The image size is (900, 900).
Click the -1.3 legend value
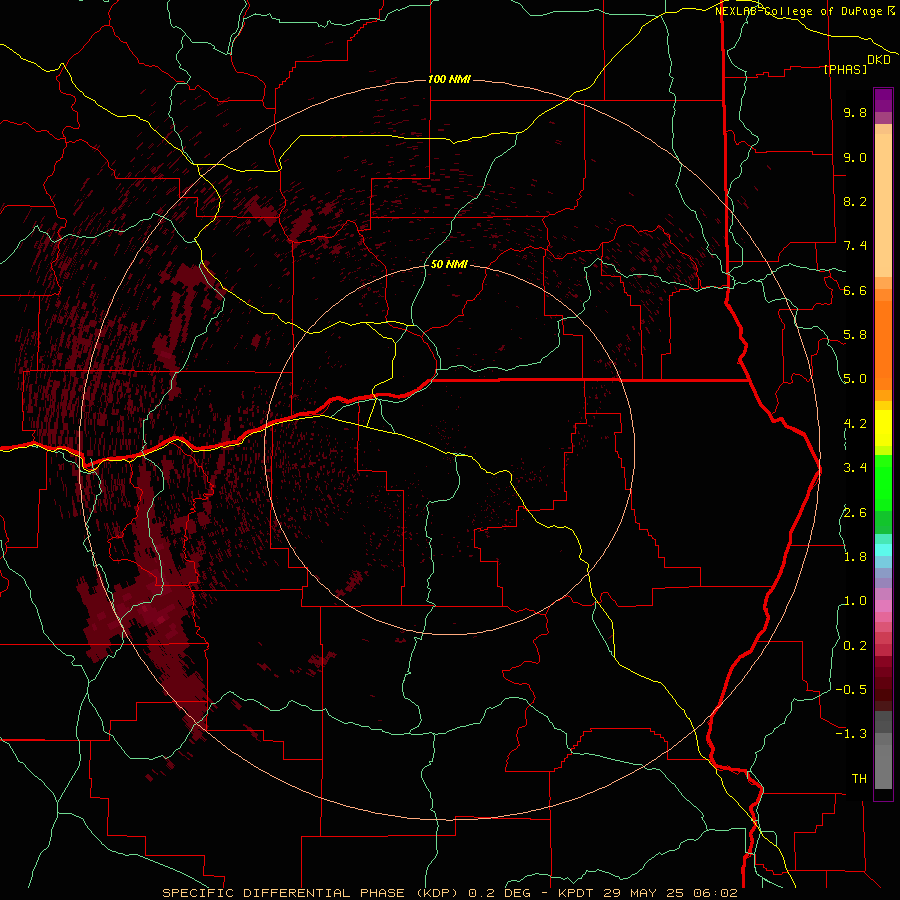tap(851, 734)
